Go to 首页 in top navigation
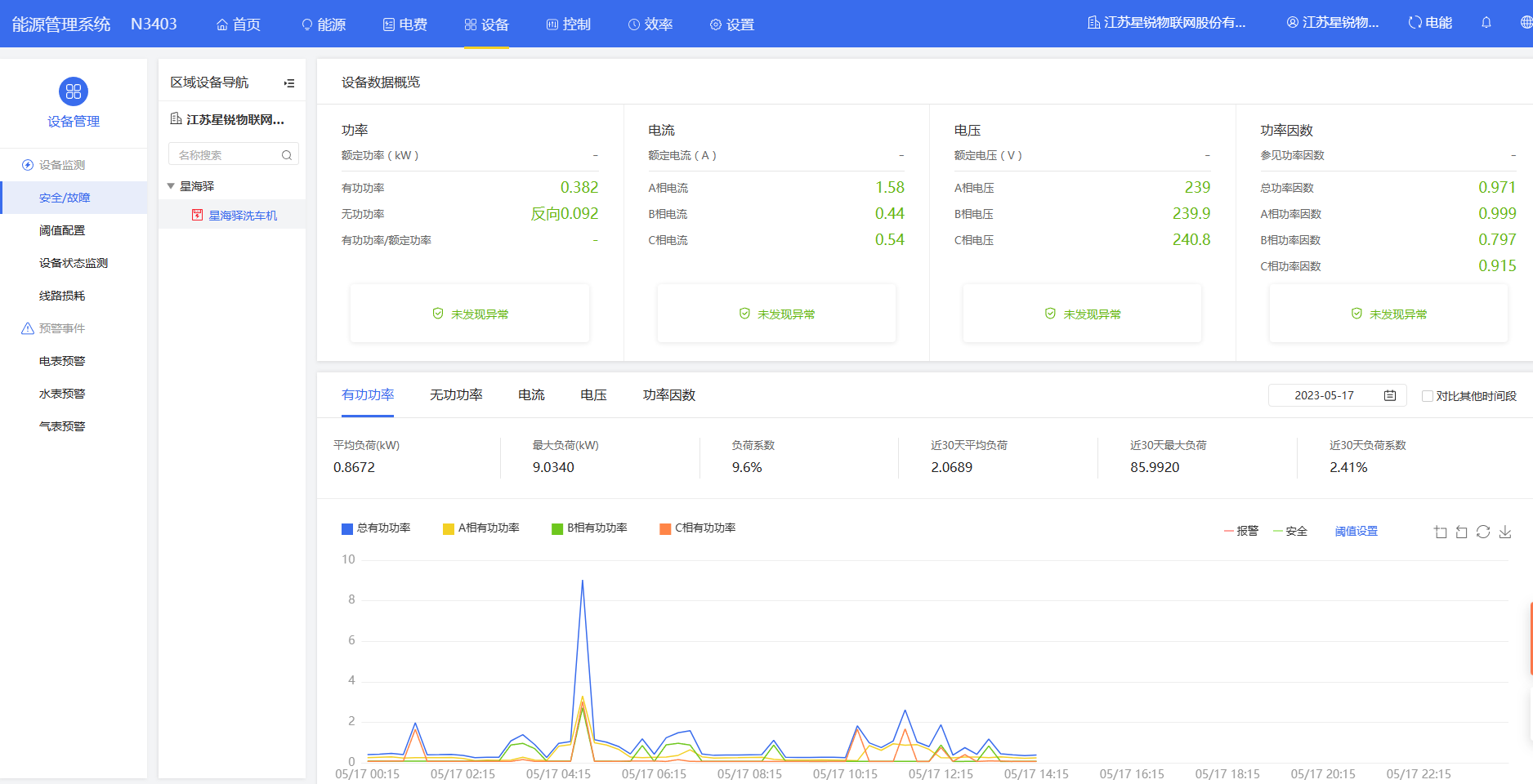1533x784 pixels. 239,24
